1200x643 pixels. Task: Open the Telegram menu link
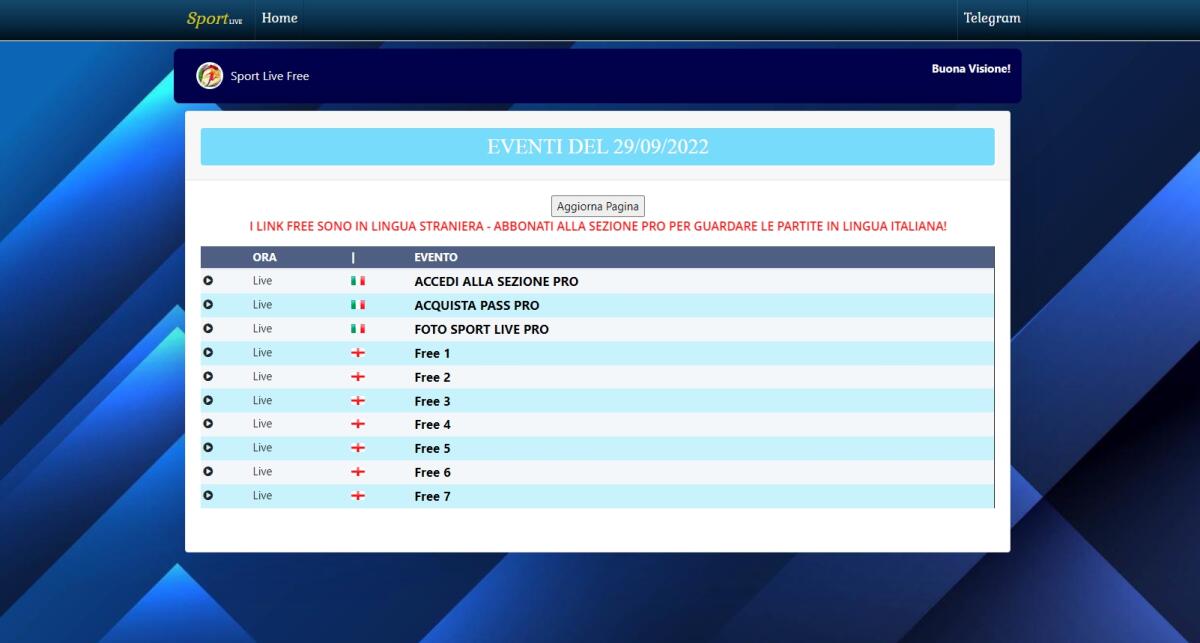[x=991, y=18]
